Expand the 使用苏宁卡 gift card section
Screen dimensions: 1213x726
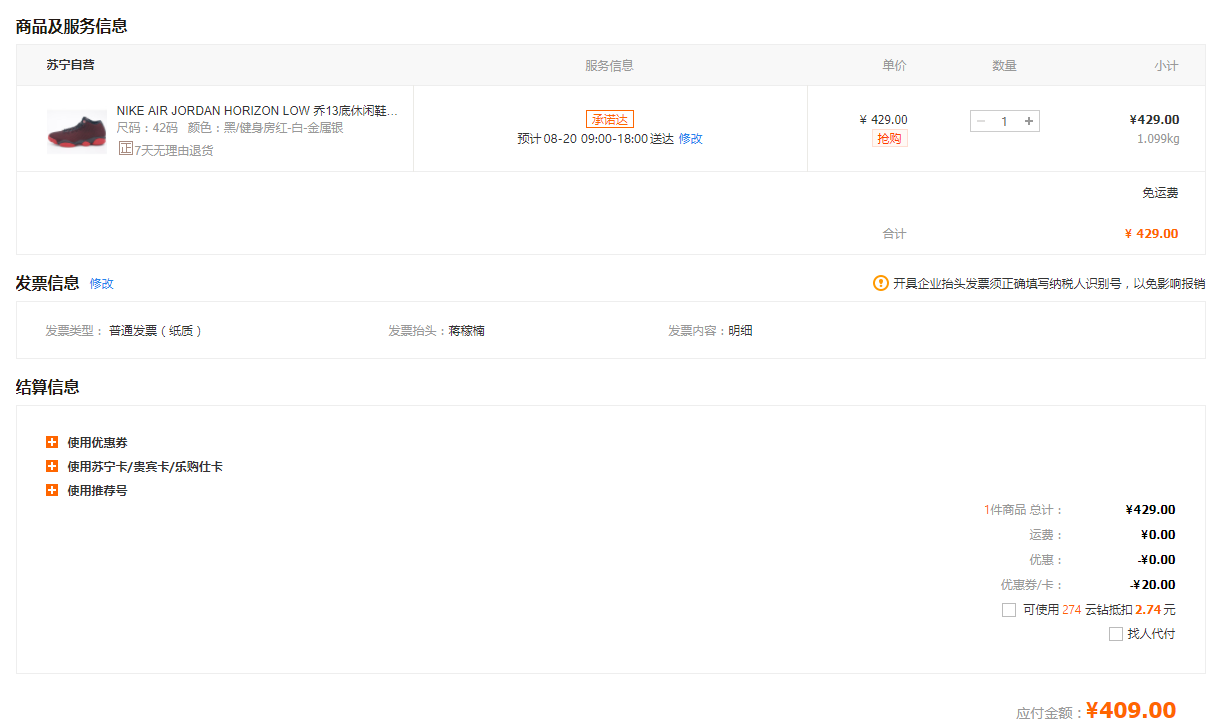(52, 466)
